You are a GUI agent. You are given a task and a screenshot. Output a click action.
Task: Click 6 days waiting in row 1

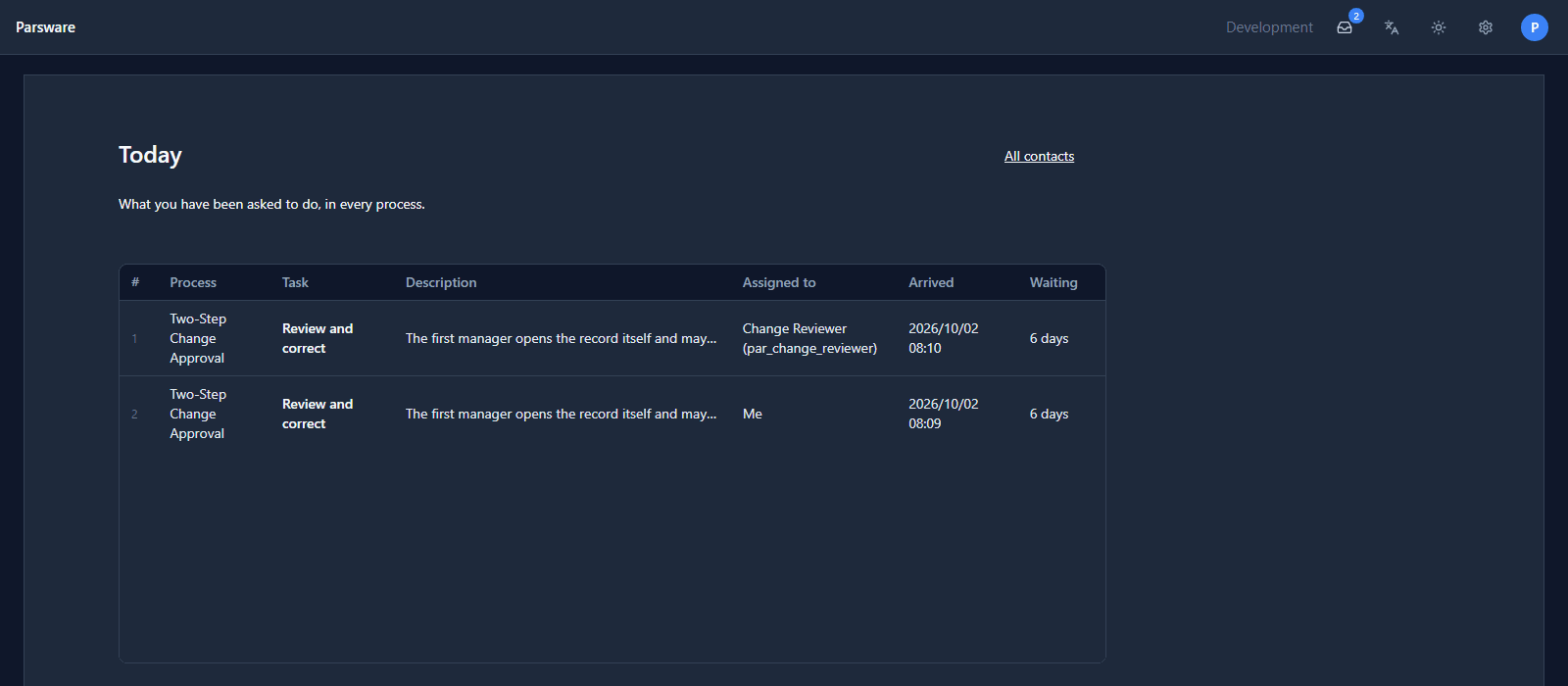coord(1049,338)
